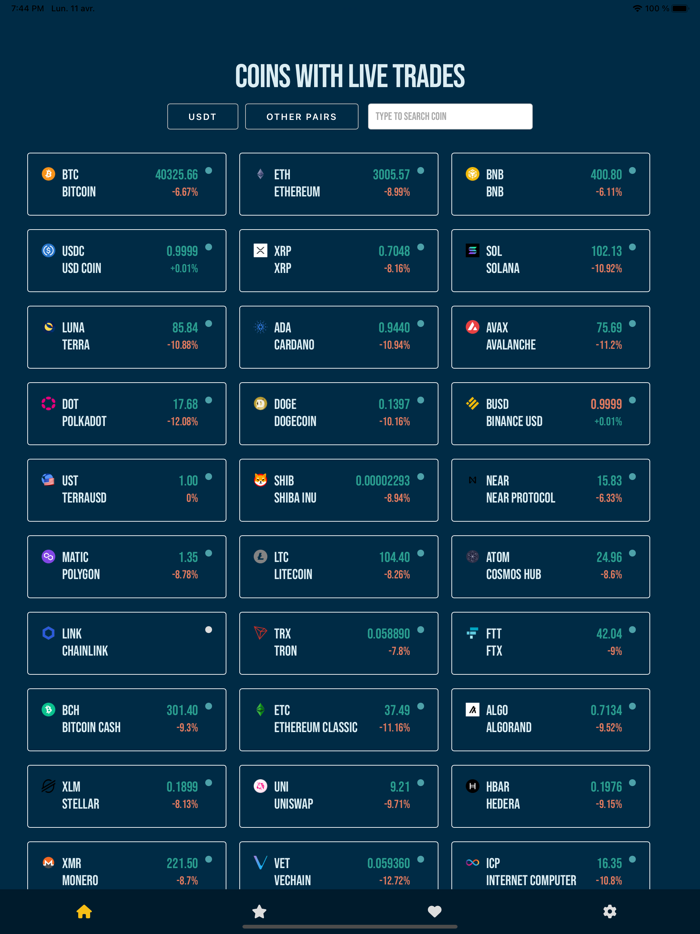The image size is (700, 934).
Task: Tap the heart icon in the bottom navigation
Action: click(434, 911)
